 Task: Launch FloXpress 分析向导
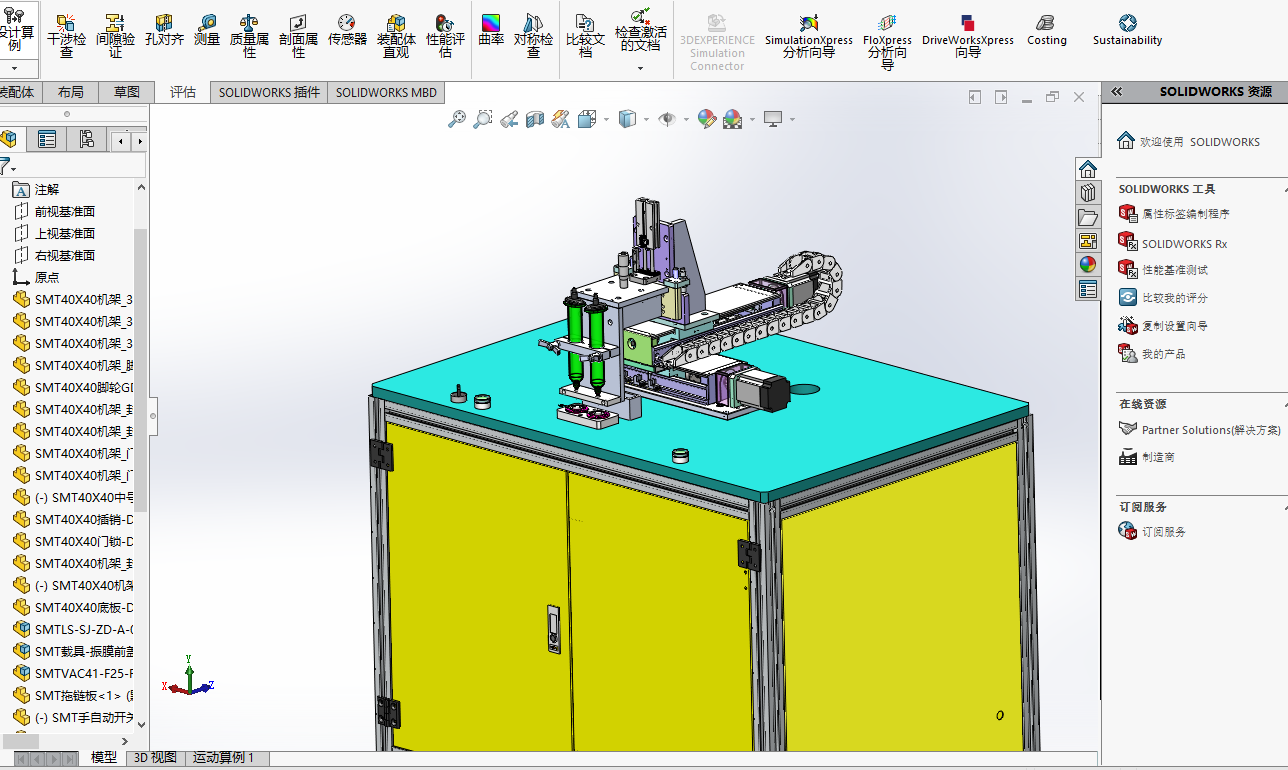click(887, 41)
